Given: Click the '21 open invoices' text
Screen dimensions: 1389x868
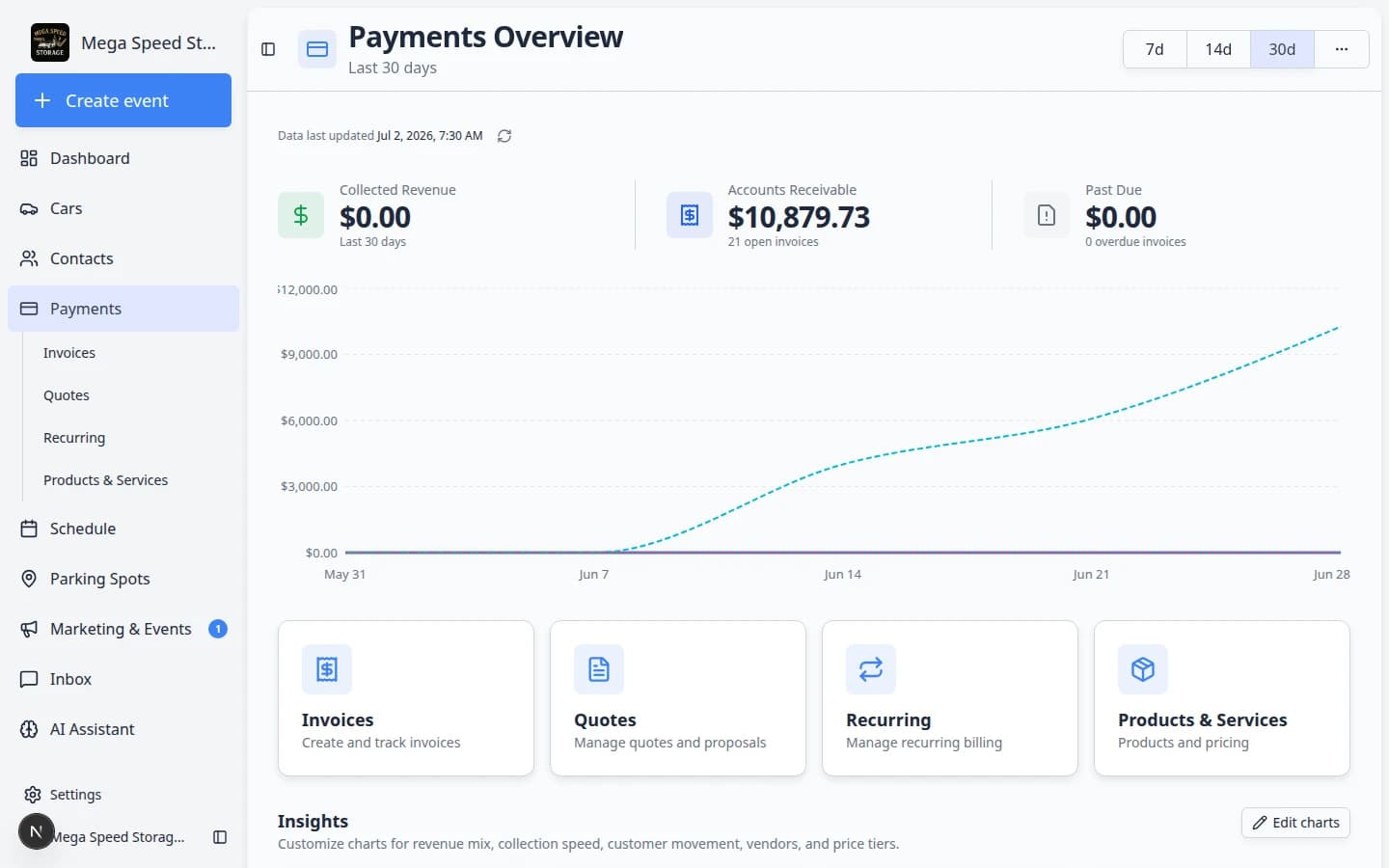Looking at the screenshot, I should (x=773, y=242).
